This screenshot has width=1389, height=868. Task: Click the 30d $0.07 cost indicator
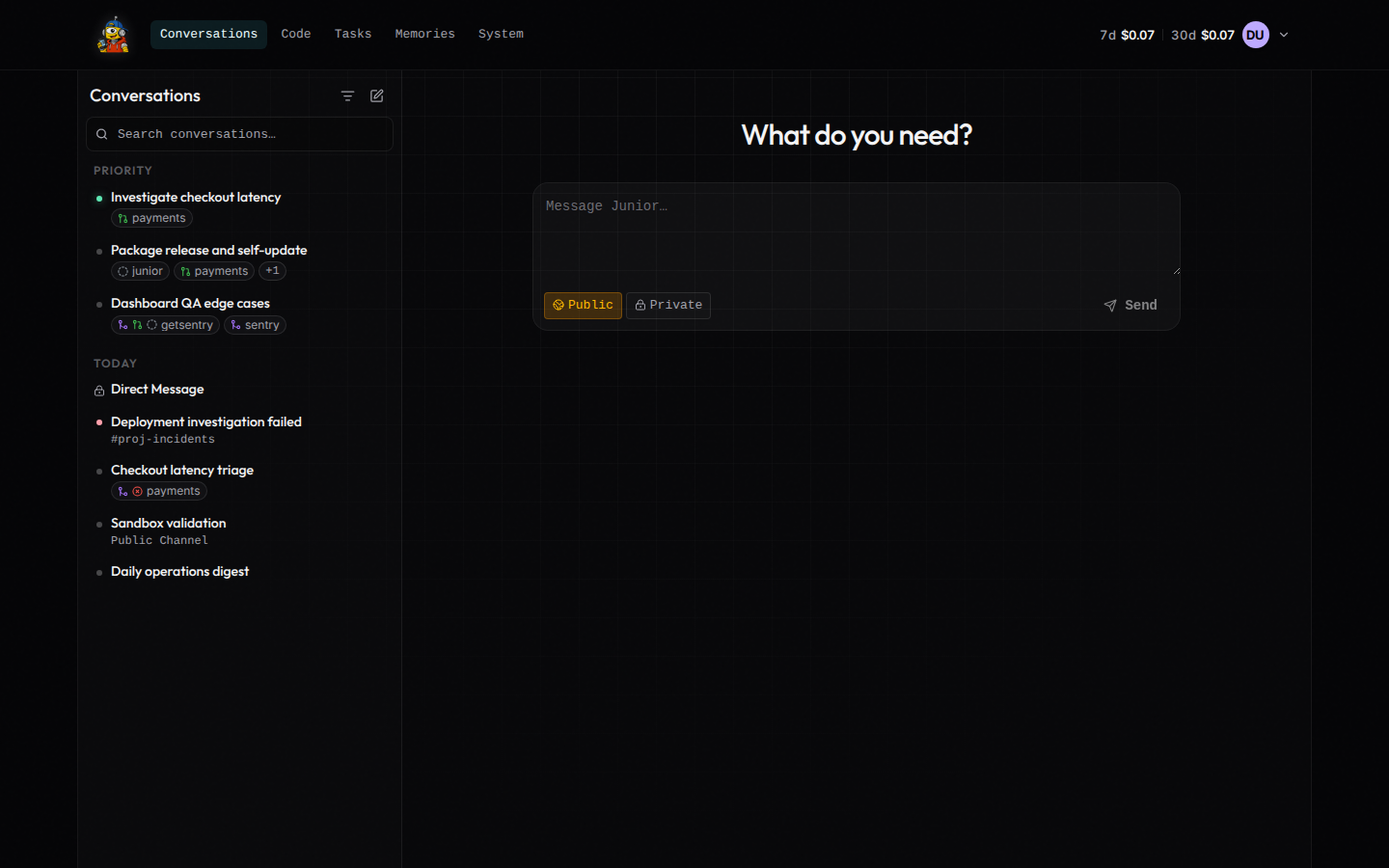pos(1203,35)
